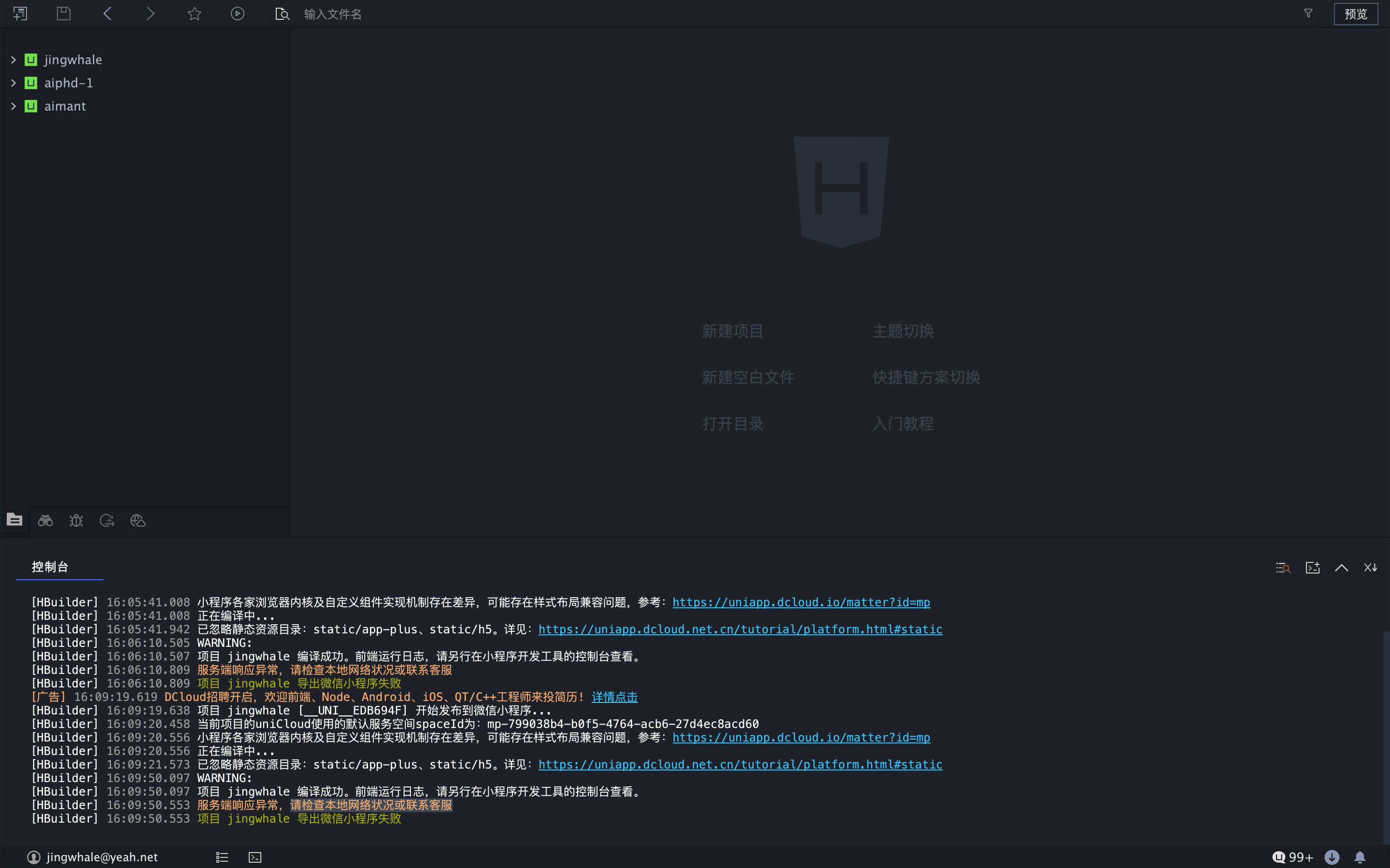This screenshot has width=1390, height=868.
Task: Collapse console panel with up chevron
Action: (x=1341, y=568)
